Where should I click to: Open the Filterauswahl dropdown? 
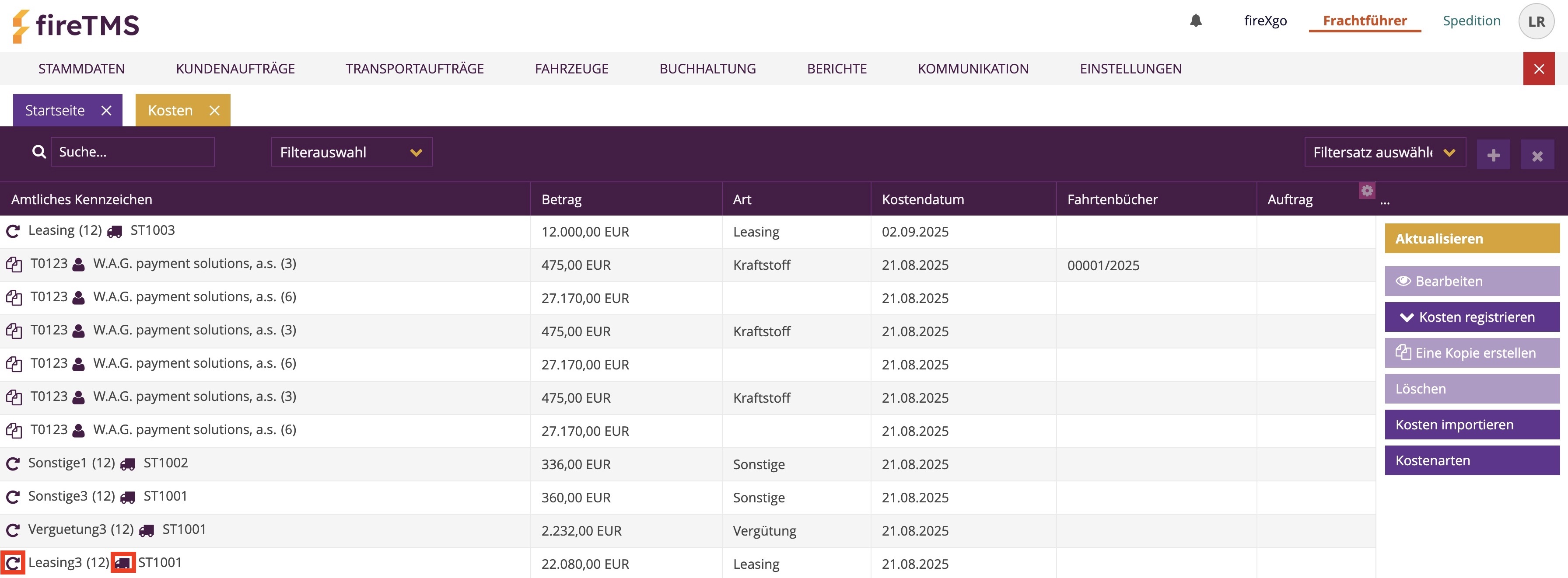(351, 152)
